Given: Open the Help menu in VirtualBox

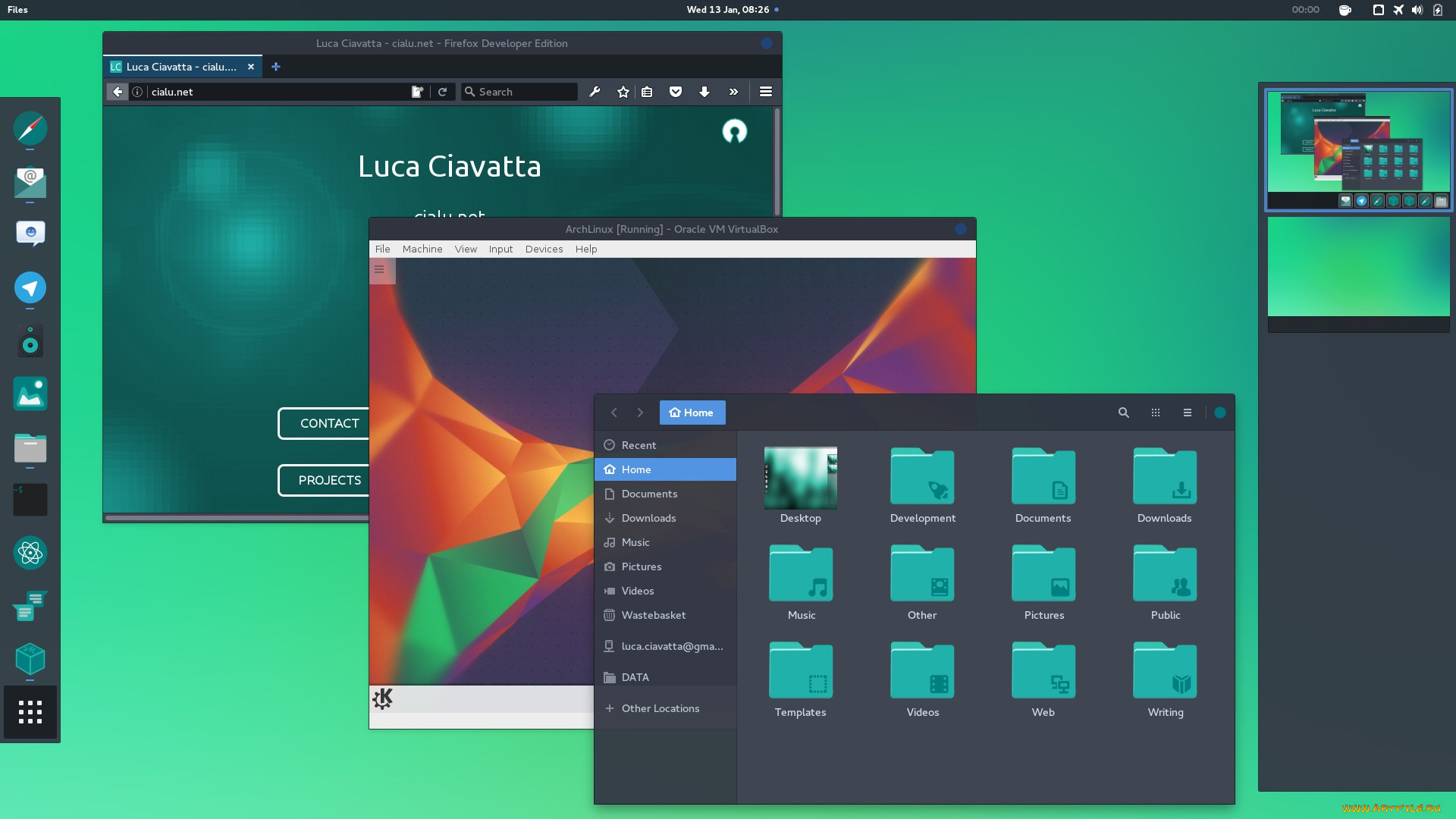Looking at the screenshot, I should 586,249.
